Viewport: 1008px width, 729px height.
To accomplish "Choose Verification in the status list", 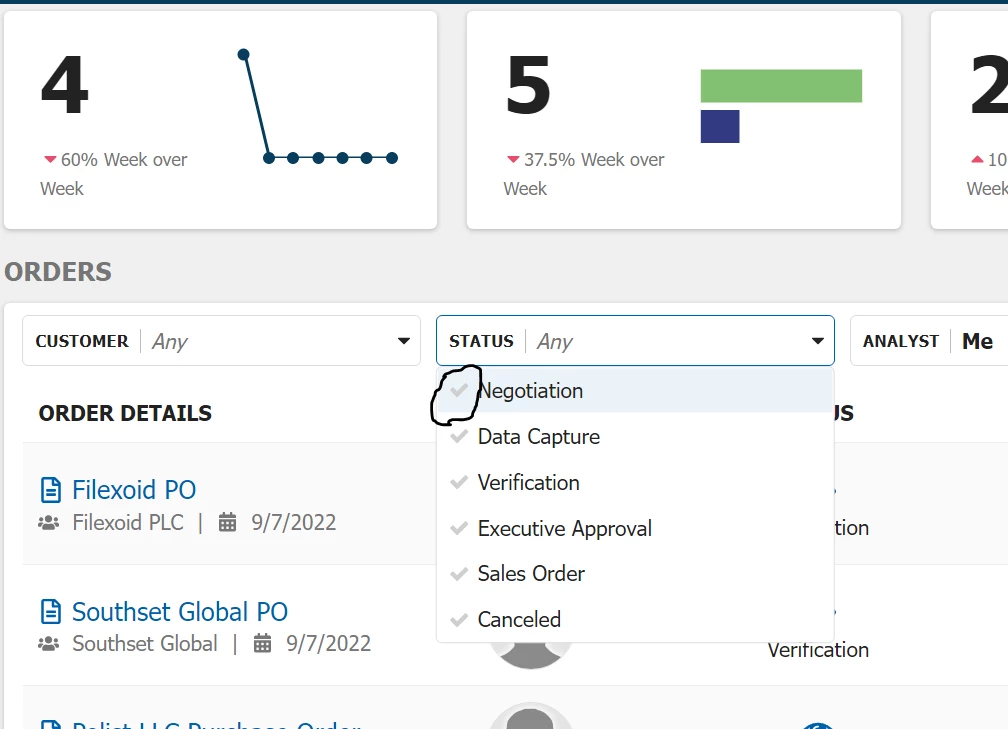I will (528, 482).
